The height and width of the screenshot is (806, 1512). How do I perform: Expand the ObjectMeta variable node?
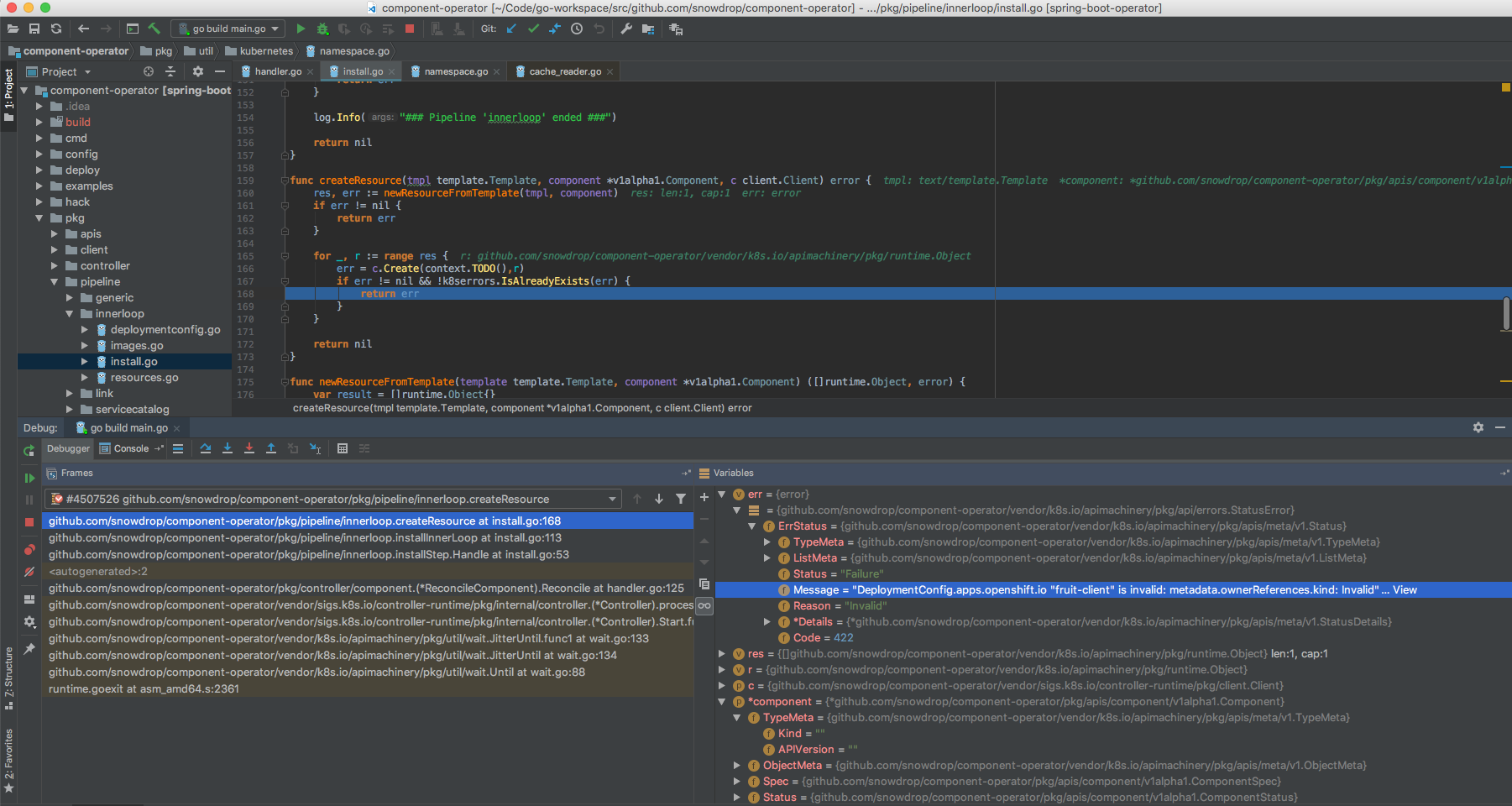[736, 766]
